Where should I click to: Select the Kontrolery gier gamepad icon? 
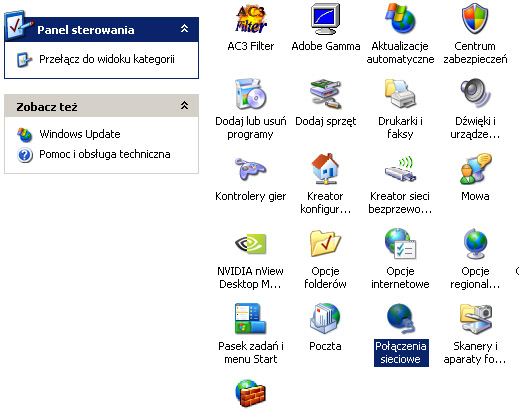click(x=251, y=169)
